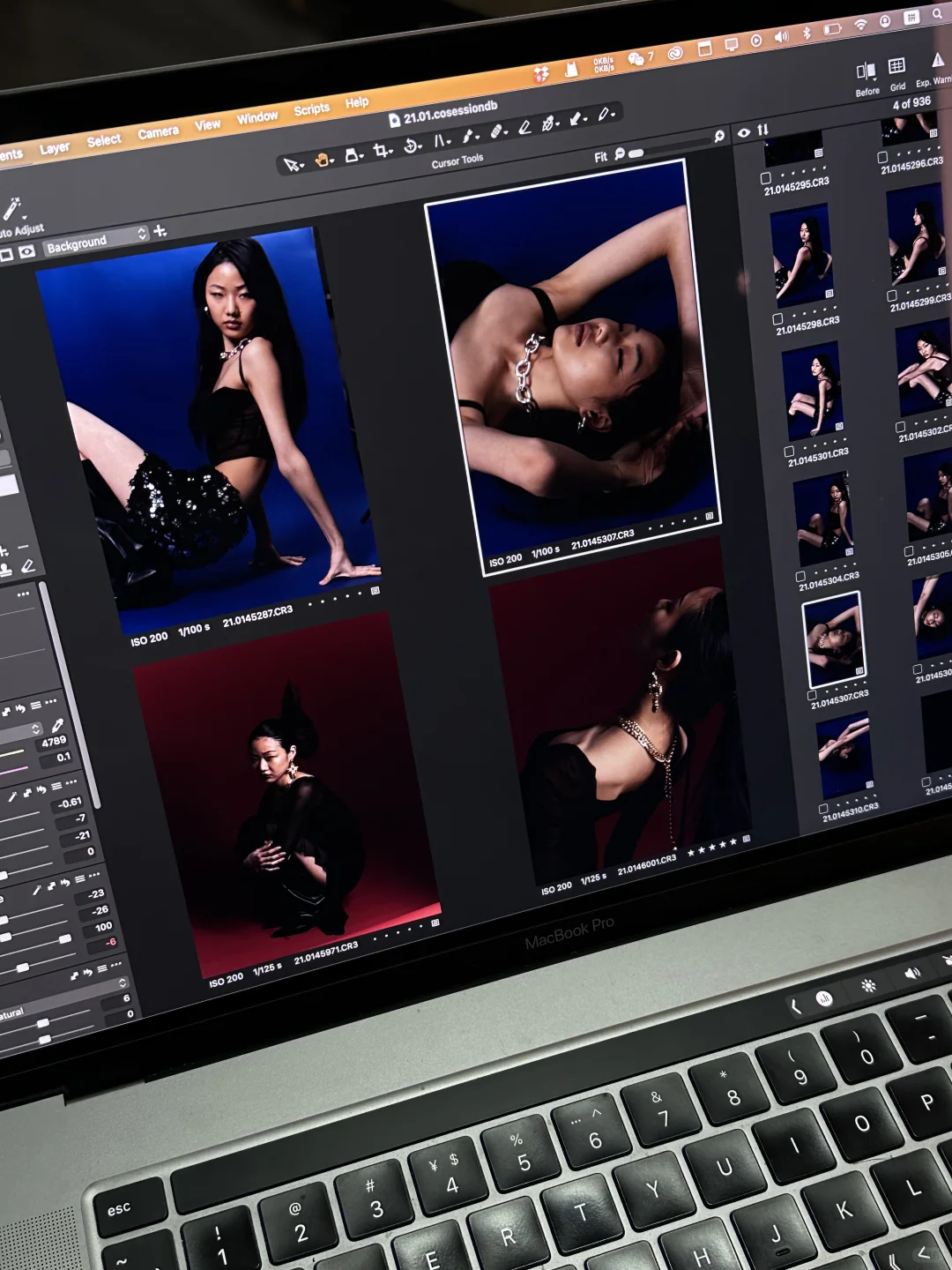Toggle the Background layer mask eye icon
The image size is (952, 1270).
click(26, 251)
